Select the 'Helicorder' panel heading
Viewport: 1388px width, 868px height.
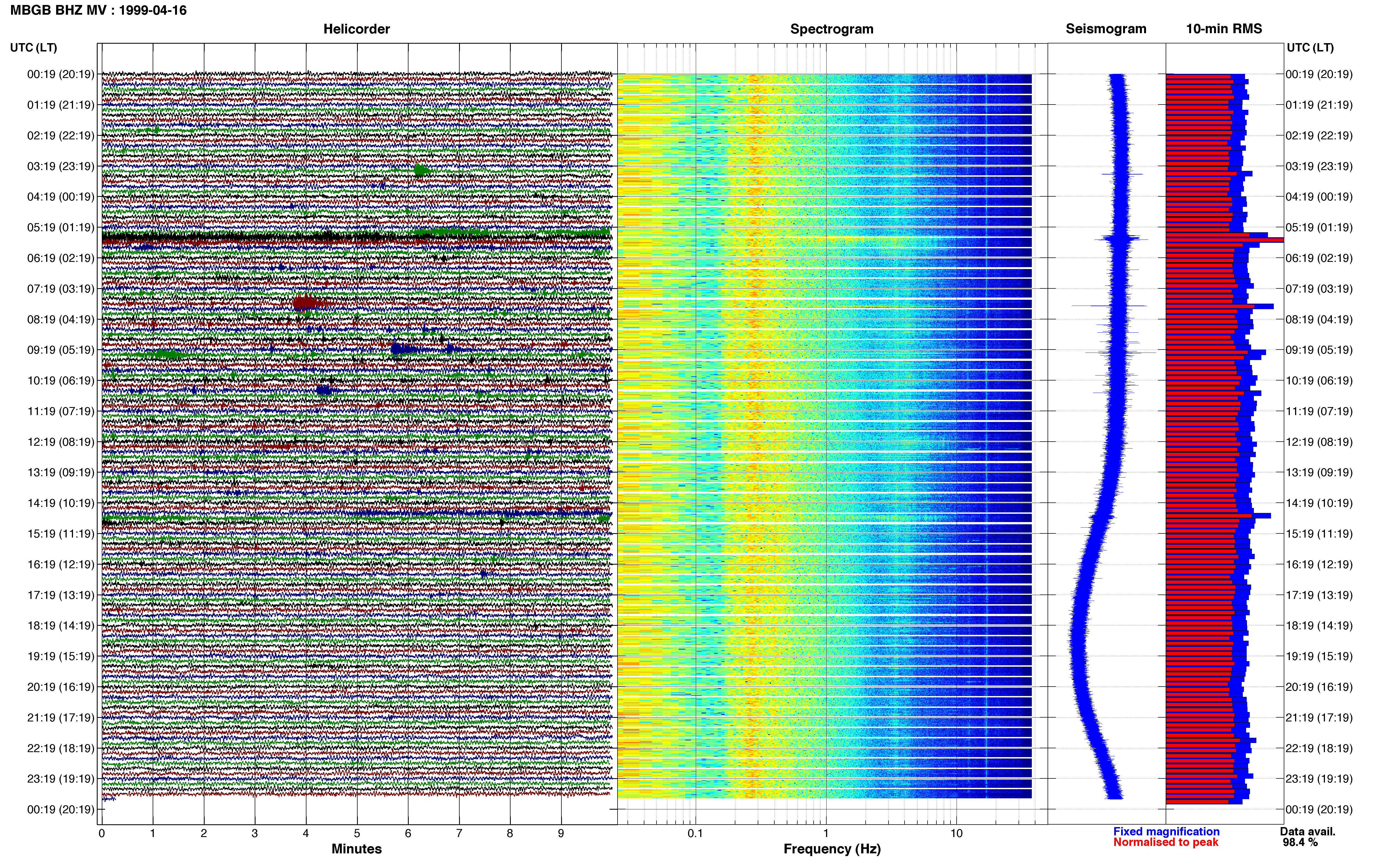[356, 29]
